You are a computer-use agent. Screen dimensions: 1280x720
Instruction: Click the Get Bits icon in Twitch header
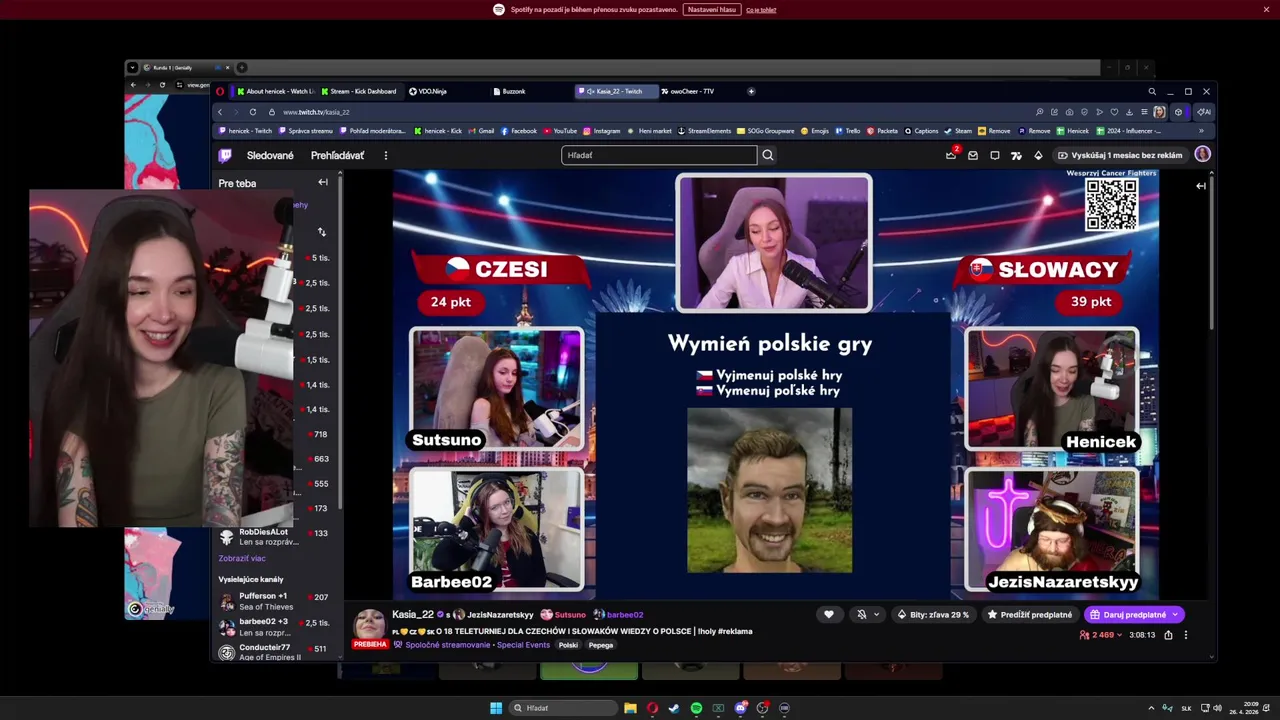click(x=1038, y=155)
